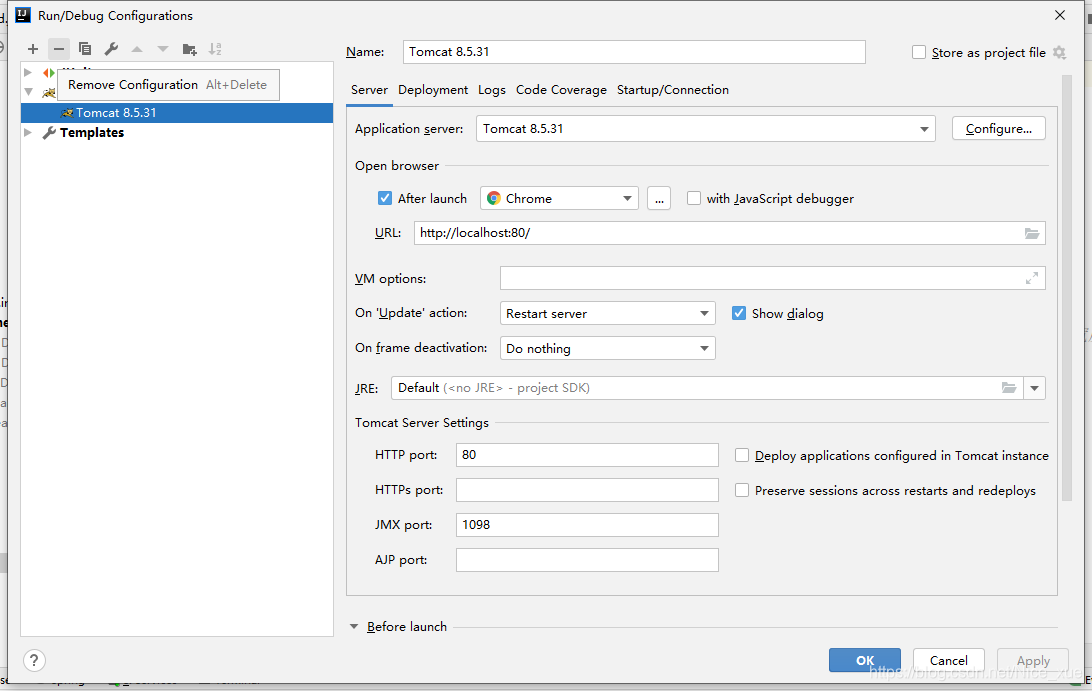Expand the VM options field icon
This screenshot has width=1092, height=691.
(1031, 279)
